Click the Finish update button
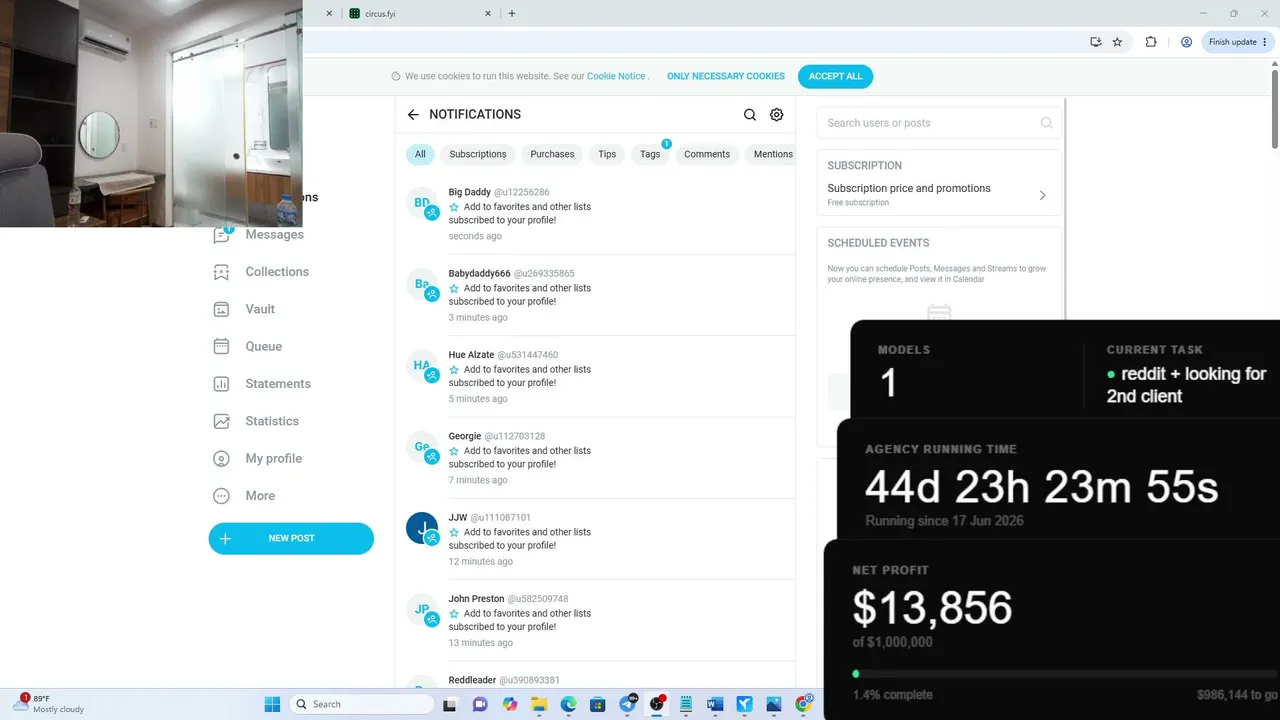The width and height of the screenshot is (1280, 720). pos(1238,42)
